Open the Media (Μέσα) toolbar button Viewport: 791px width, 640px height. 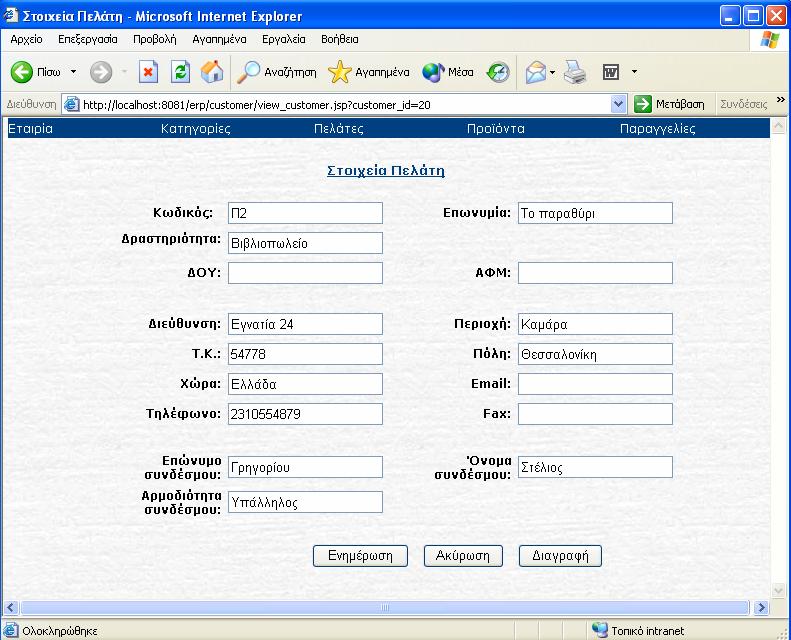click(x=448, y=72)
